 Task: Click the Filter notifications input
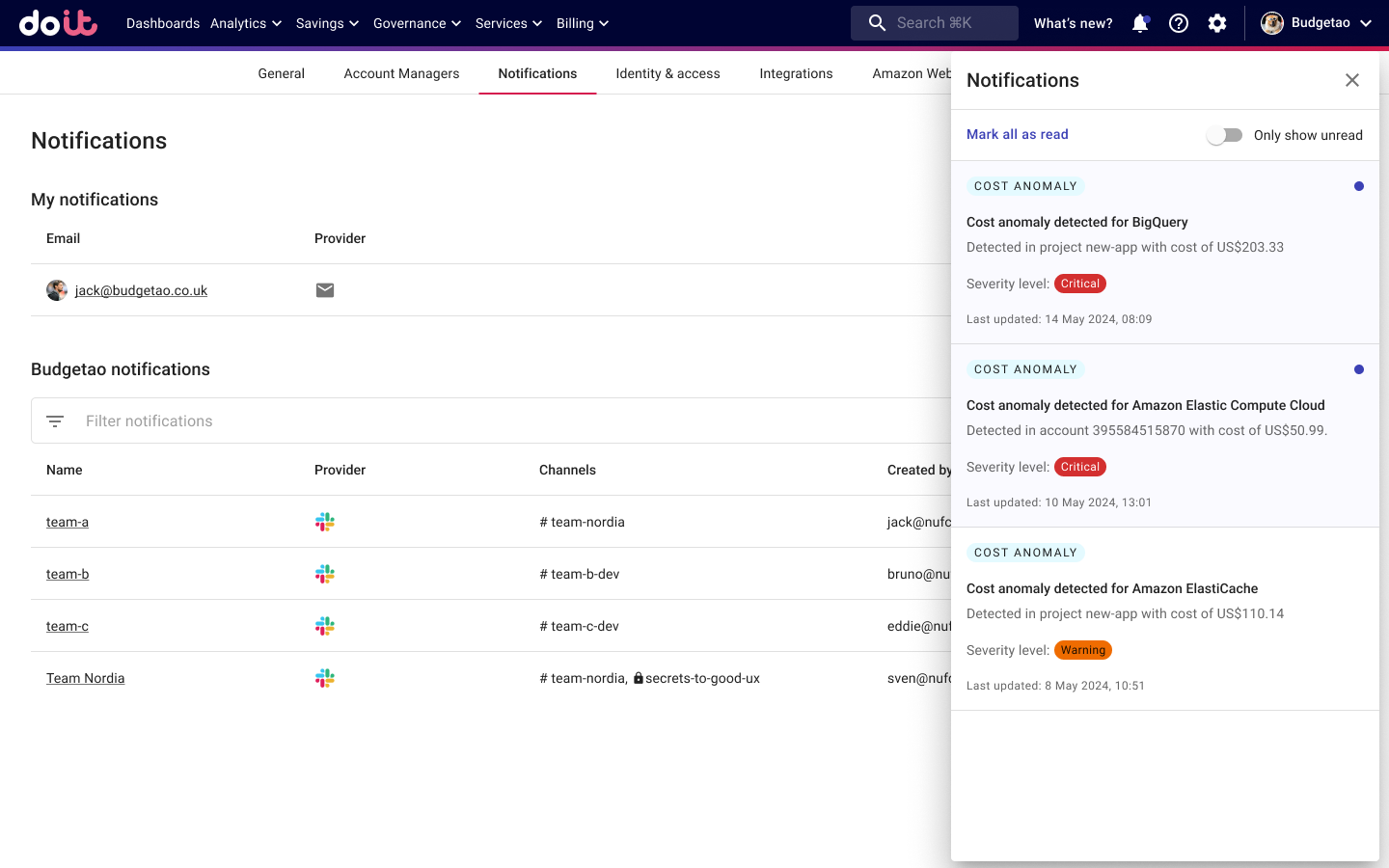tap(492, 421)
